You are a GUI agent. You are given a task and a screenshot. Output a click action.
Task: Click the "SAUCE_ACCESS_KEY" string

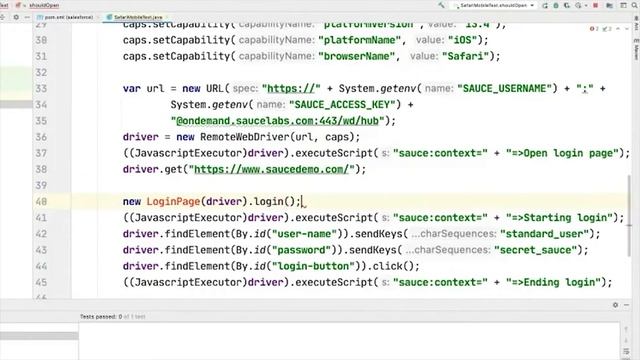(342, 105)
